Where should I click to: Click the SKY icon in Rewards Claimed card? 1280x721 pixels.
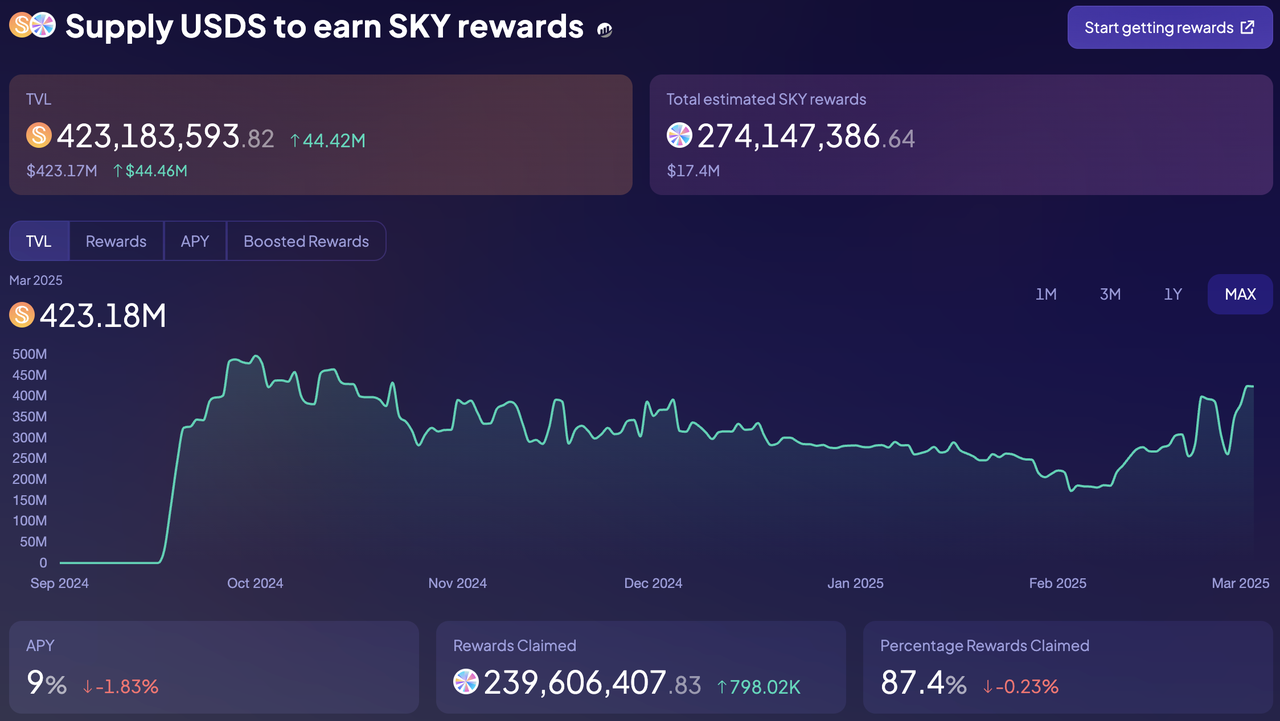click(x=466, y=682)
